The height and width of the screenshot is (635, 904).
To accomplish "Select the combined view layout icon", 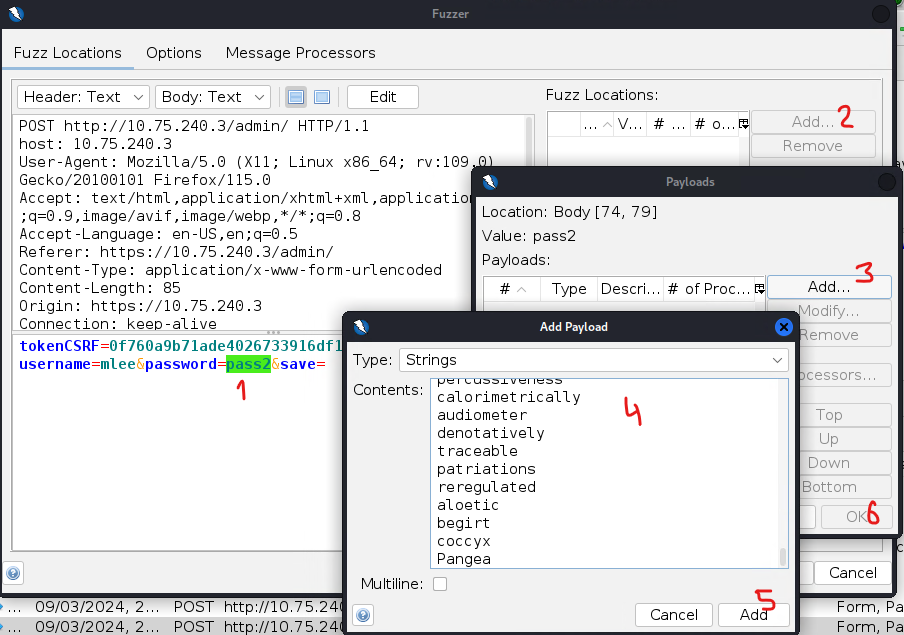I will coord(322,97).
